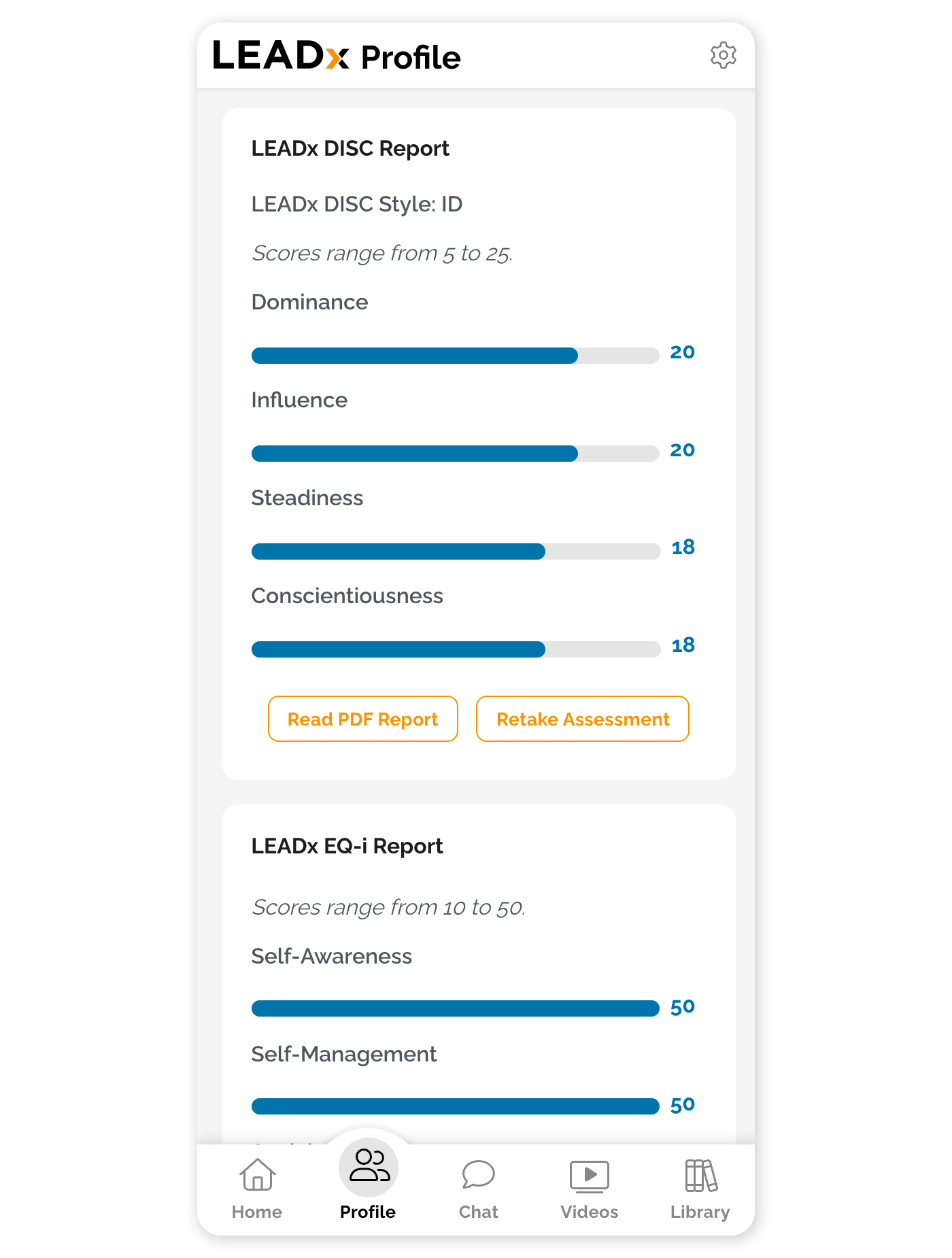Switch to the Videos tab label
The image size is (952, 1258).
coord(589,1212)
